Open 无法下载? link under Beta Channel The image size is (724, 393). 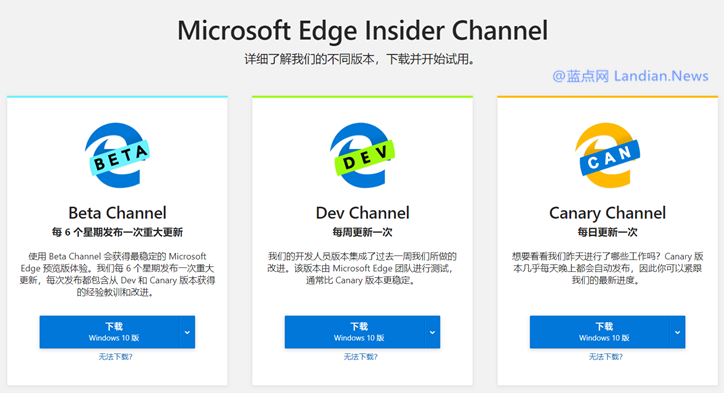coord(115,357)
